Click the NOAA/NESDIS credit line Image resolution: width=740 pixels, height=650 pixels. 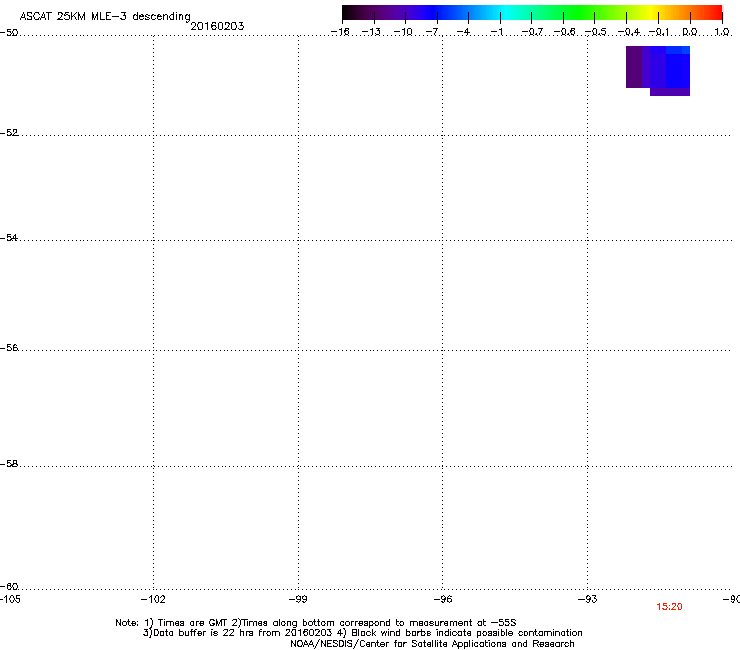[432, 644]
